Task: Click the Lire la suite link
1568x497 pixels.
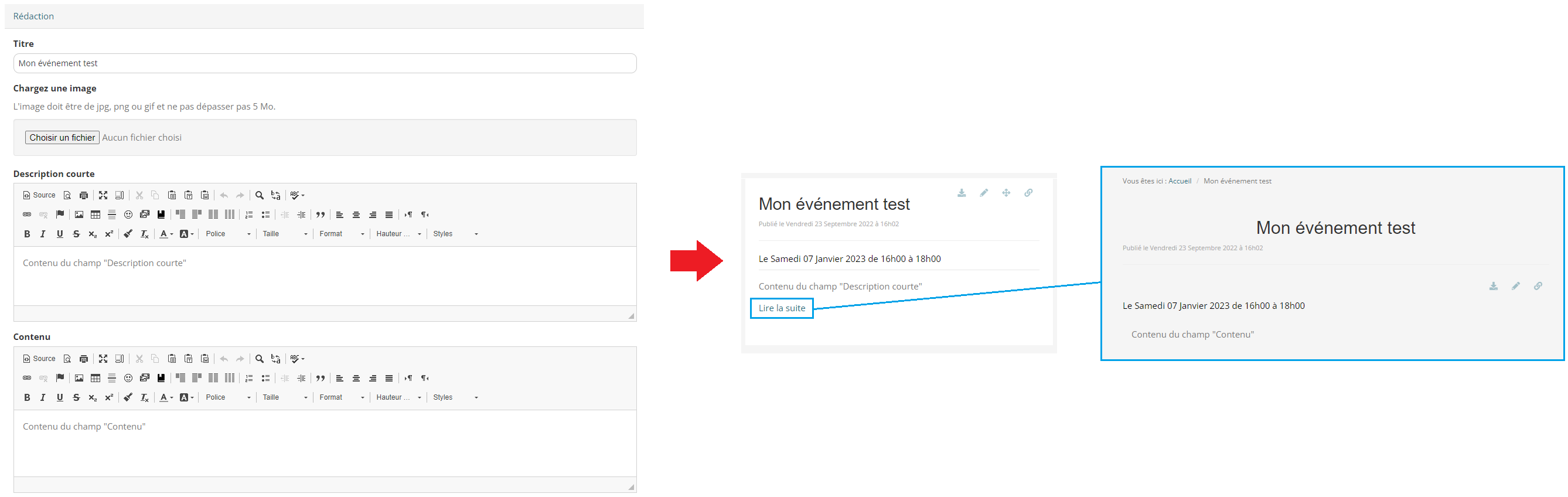Action: click(x=782, y=308)
